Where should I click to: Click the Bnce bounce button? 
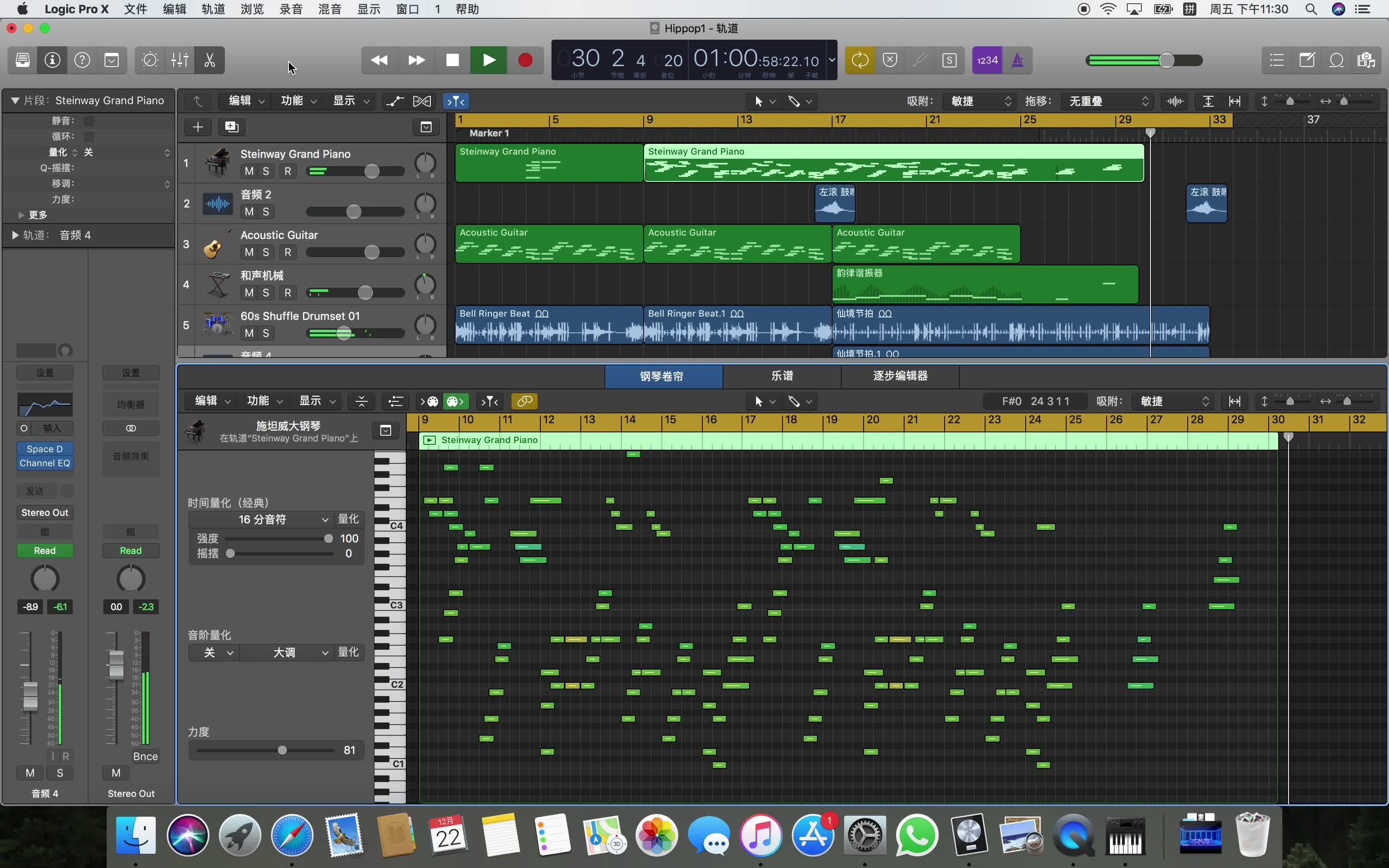pyautogui.click(x=145, y=757)
